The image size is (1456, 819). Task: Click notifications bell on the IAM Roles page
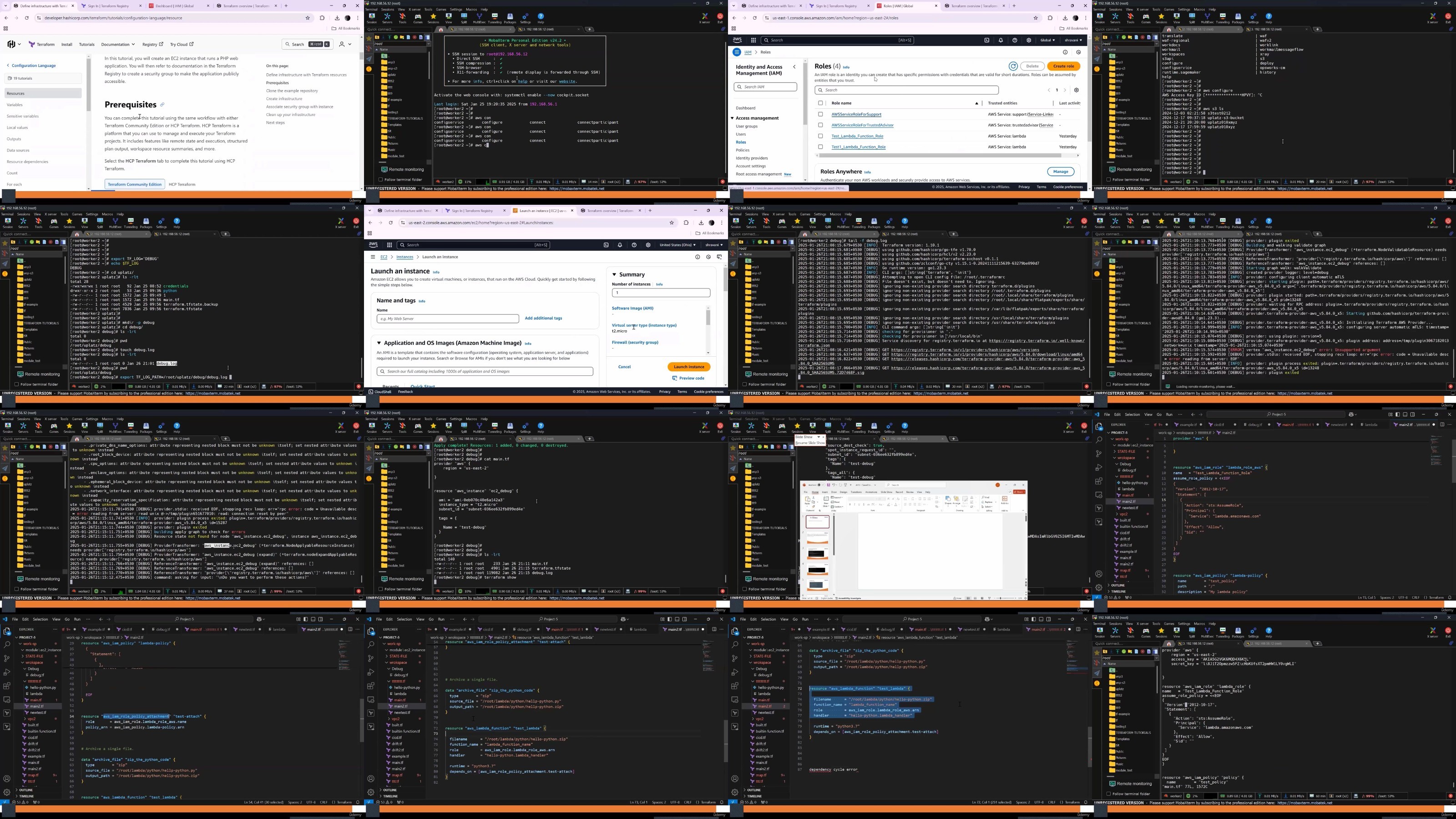[x=1001, y=40]
